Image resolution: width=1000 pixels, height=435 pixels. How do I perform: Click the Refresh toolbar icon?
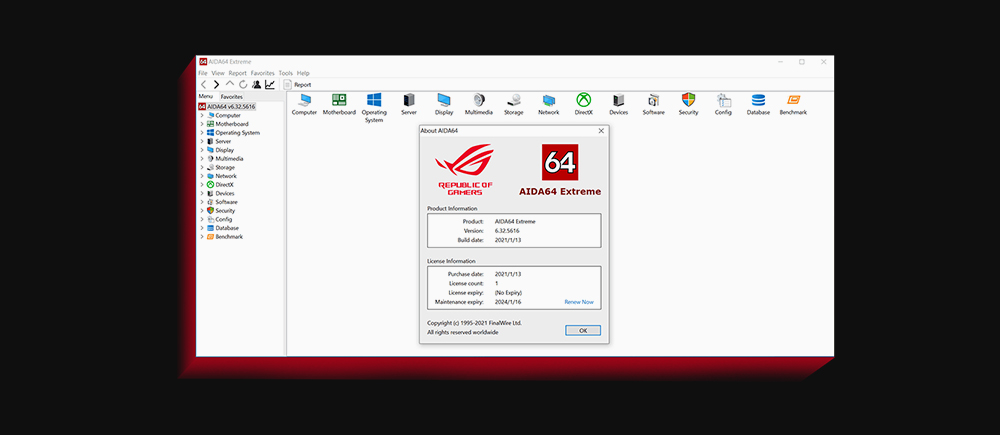click(x=243, y=84)
